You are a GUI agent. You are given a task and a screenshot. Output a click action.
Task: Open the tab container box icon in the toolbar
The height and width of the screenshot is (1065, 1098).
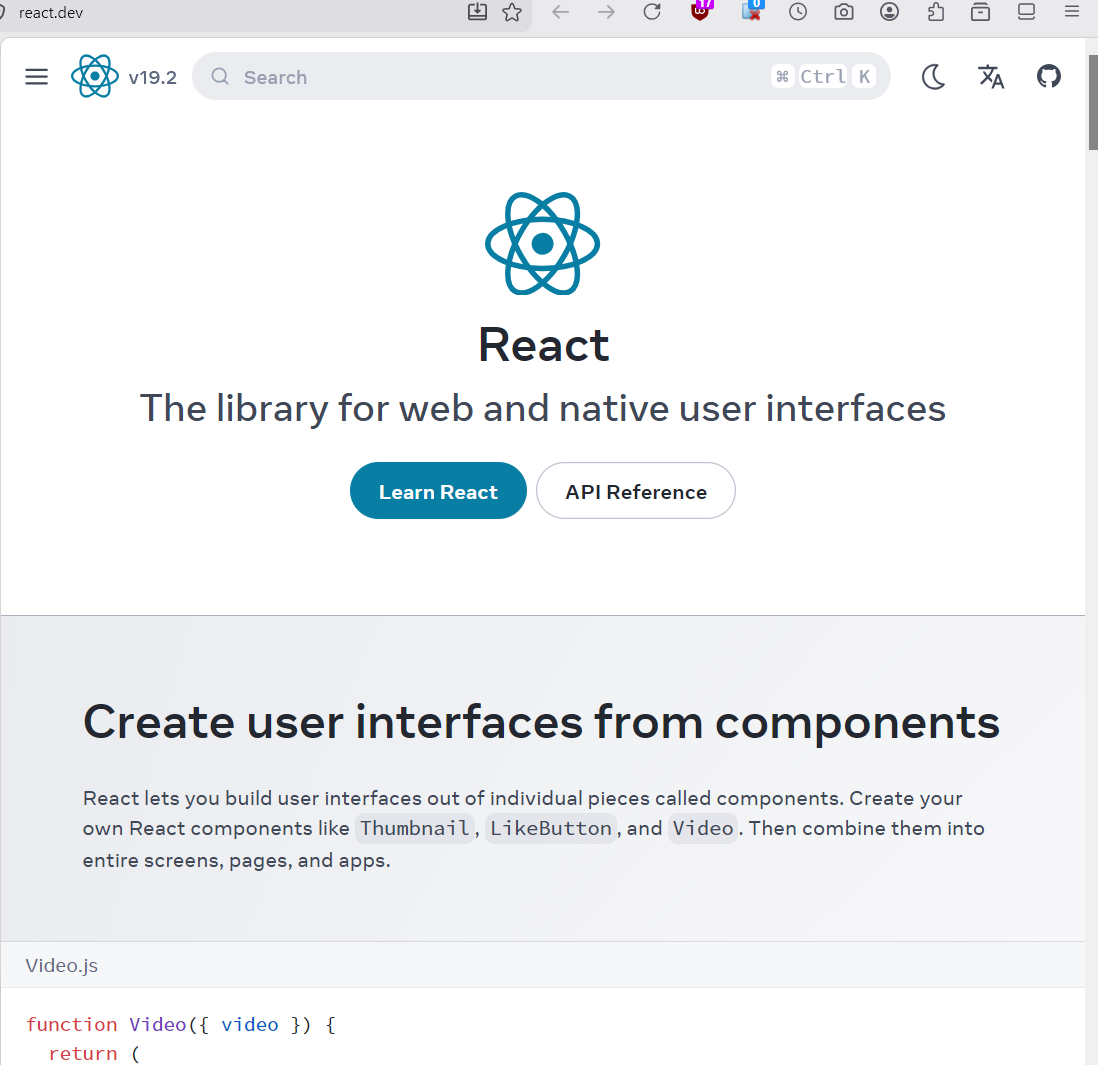tap(980, 12)
